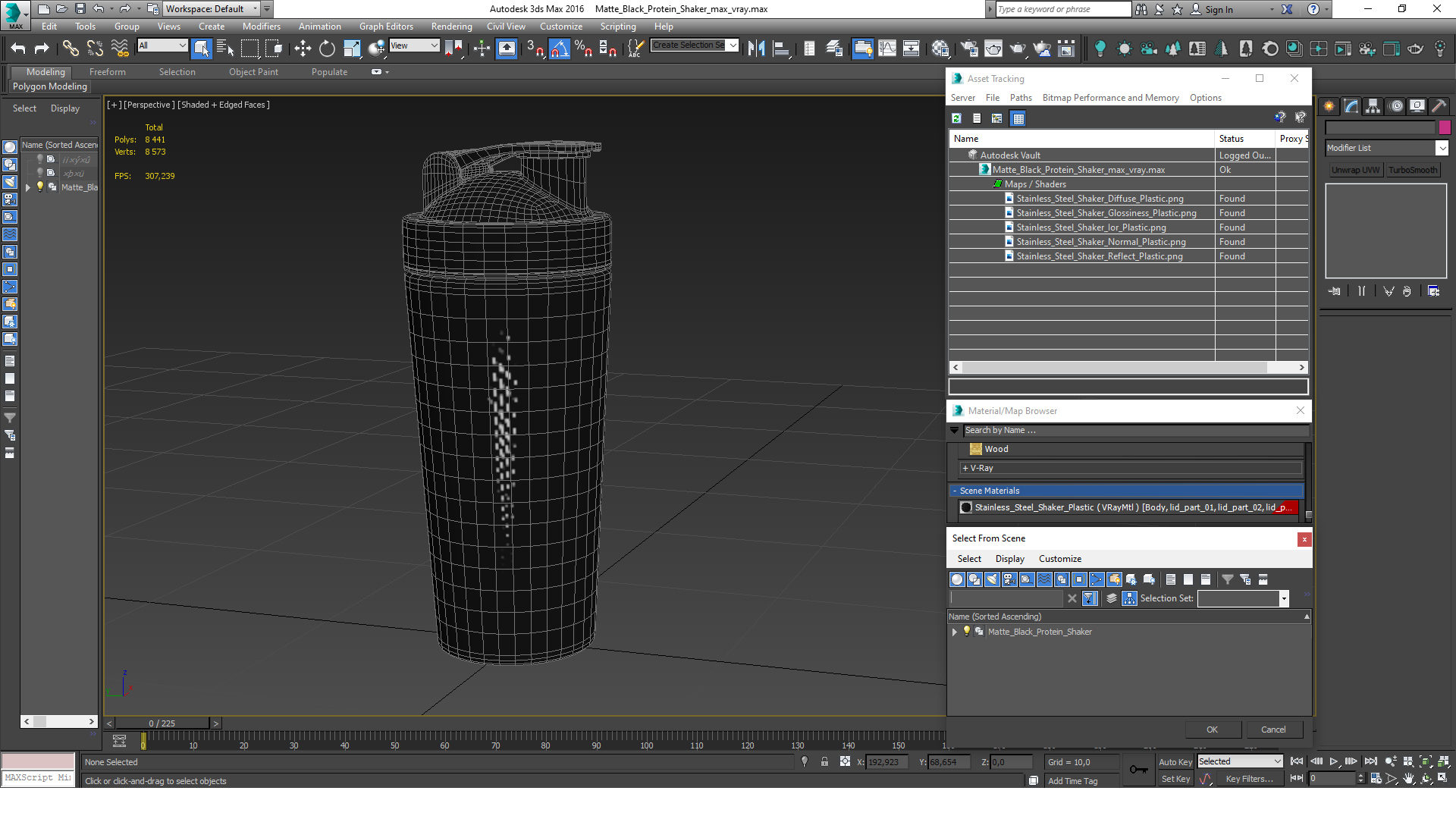Screen dimensions: 1456x819
Task: Click the Search by Name field in Material Browser
Action: (x=1135, y=430)
